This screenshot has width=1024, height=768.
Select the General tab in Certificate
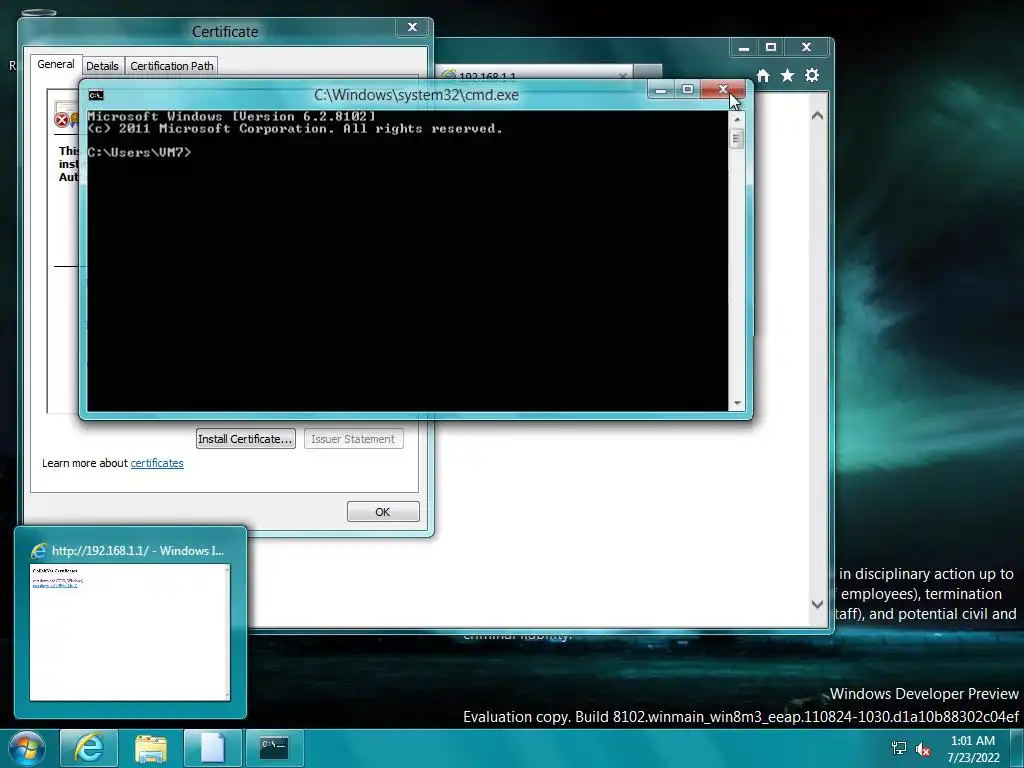[56, 64]
